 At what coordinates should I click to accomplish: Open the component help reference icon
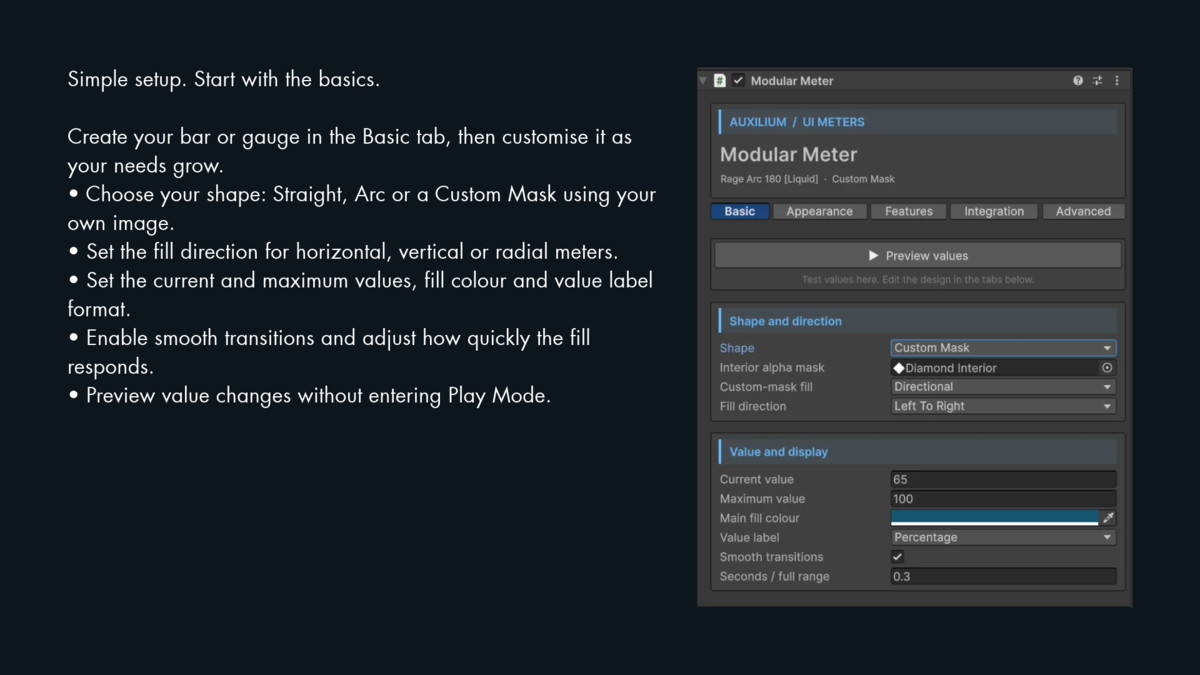pyautogui.click(x=1078, y=81)
